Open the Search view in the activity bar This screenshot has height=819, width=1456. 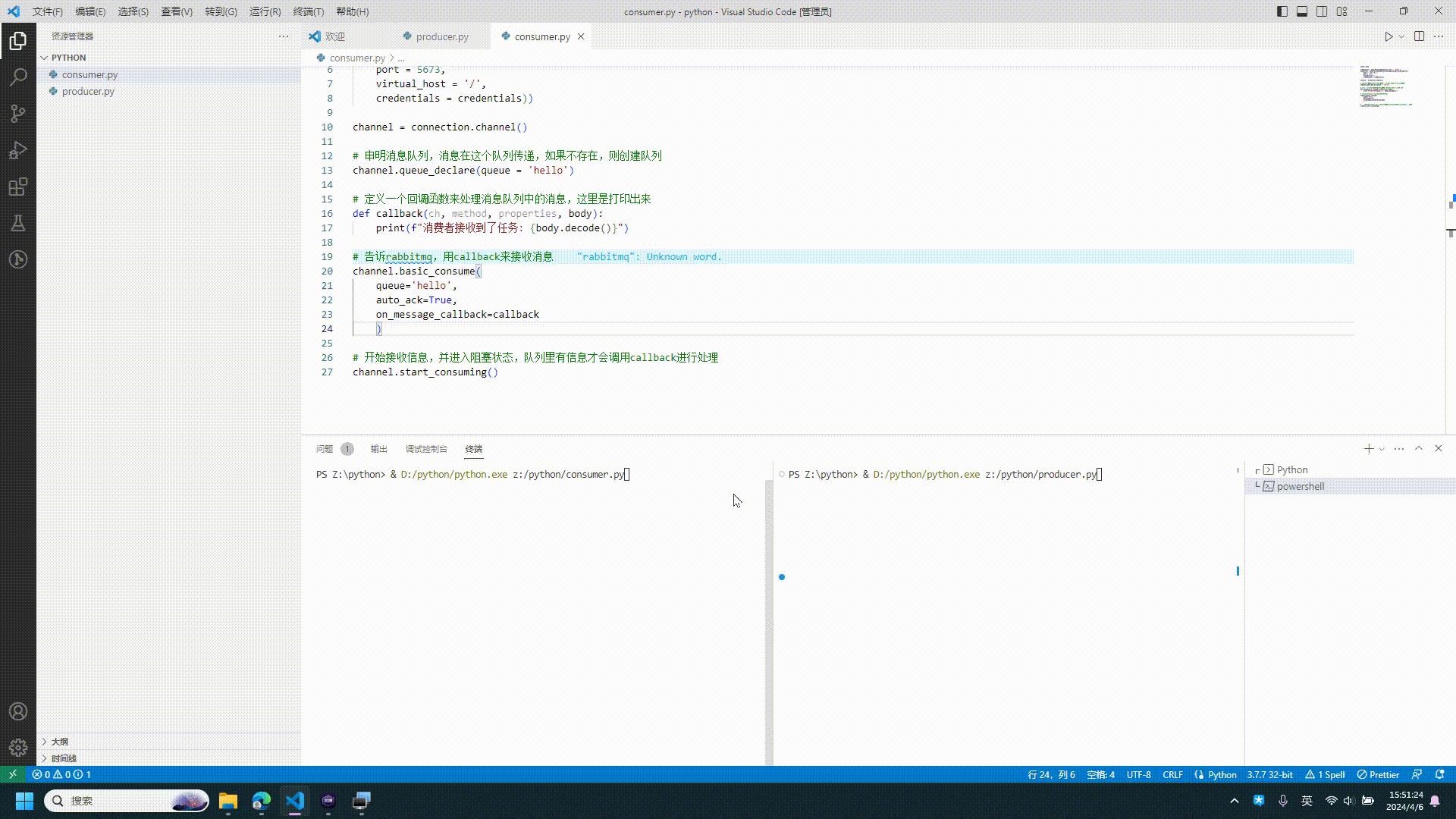[x=18, y=77]
